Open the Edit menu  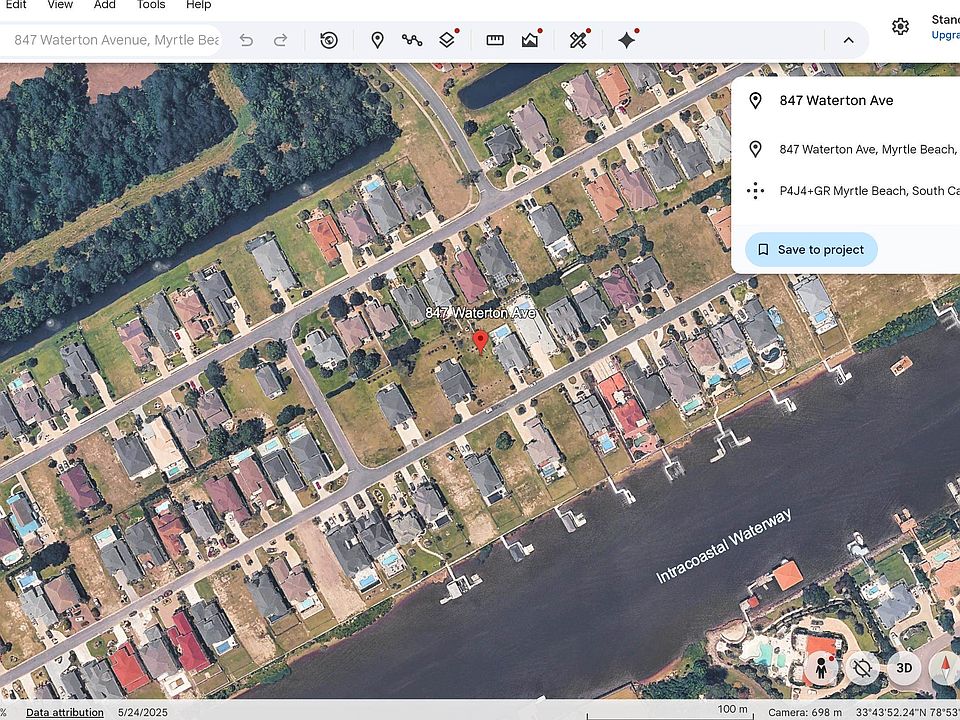16,5
